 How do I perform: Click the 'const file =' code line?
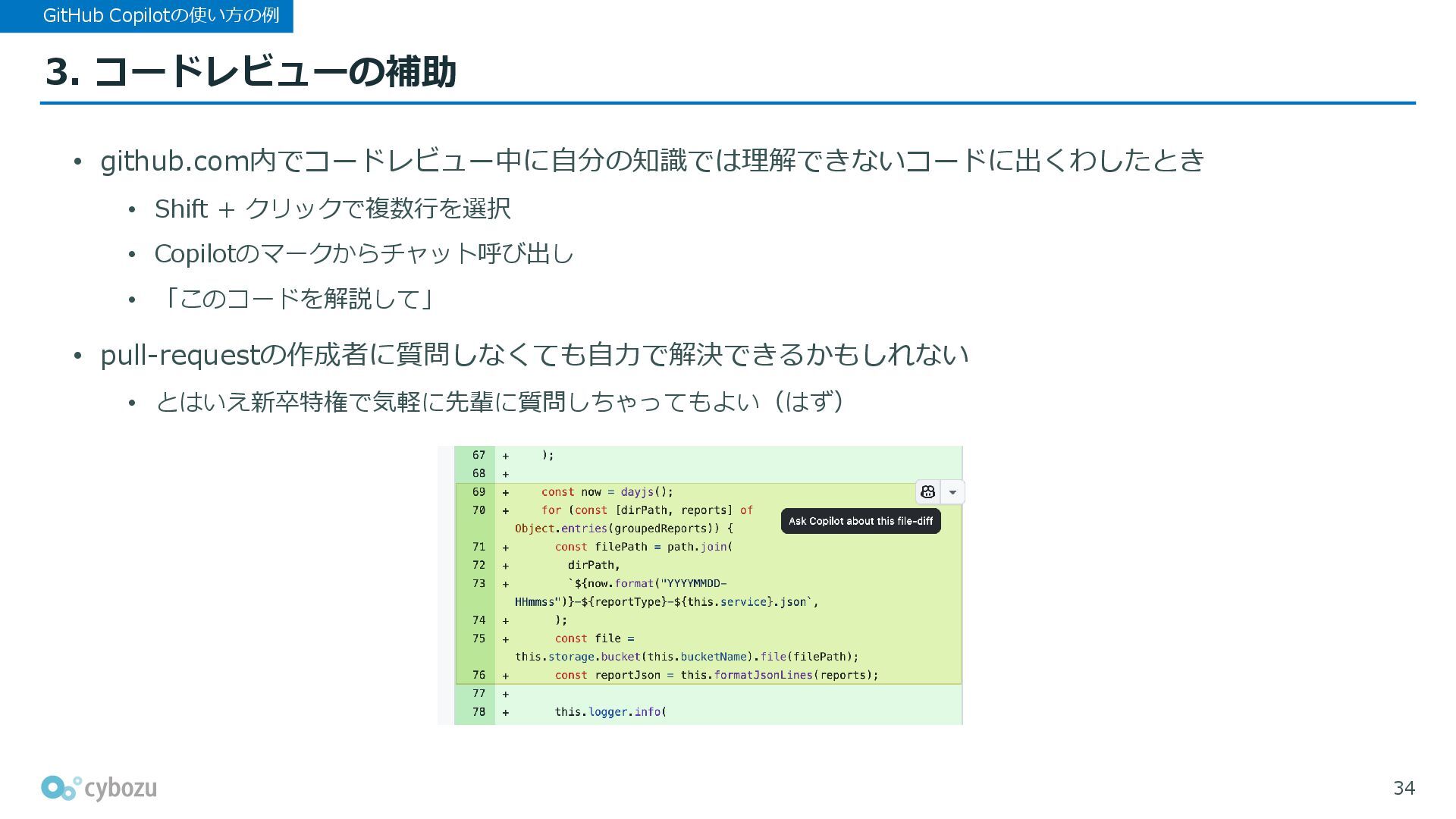click(594, 639)
